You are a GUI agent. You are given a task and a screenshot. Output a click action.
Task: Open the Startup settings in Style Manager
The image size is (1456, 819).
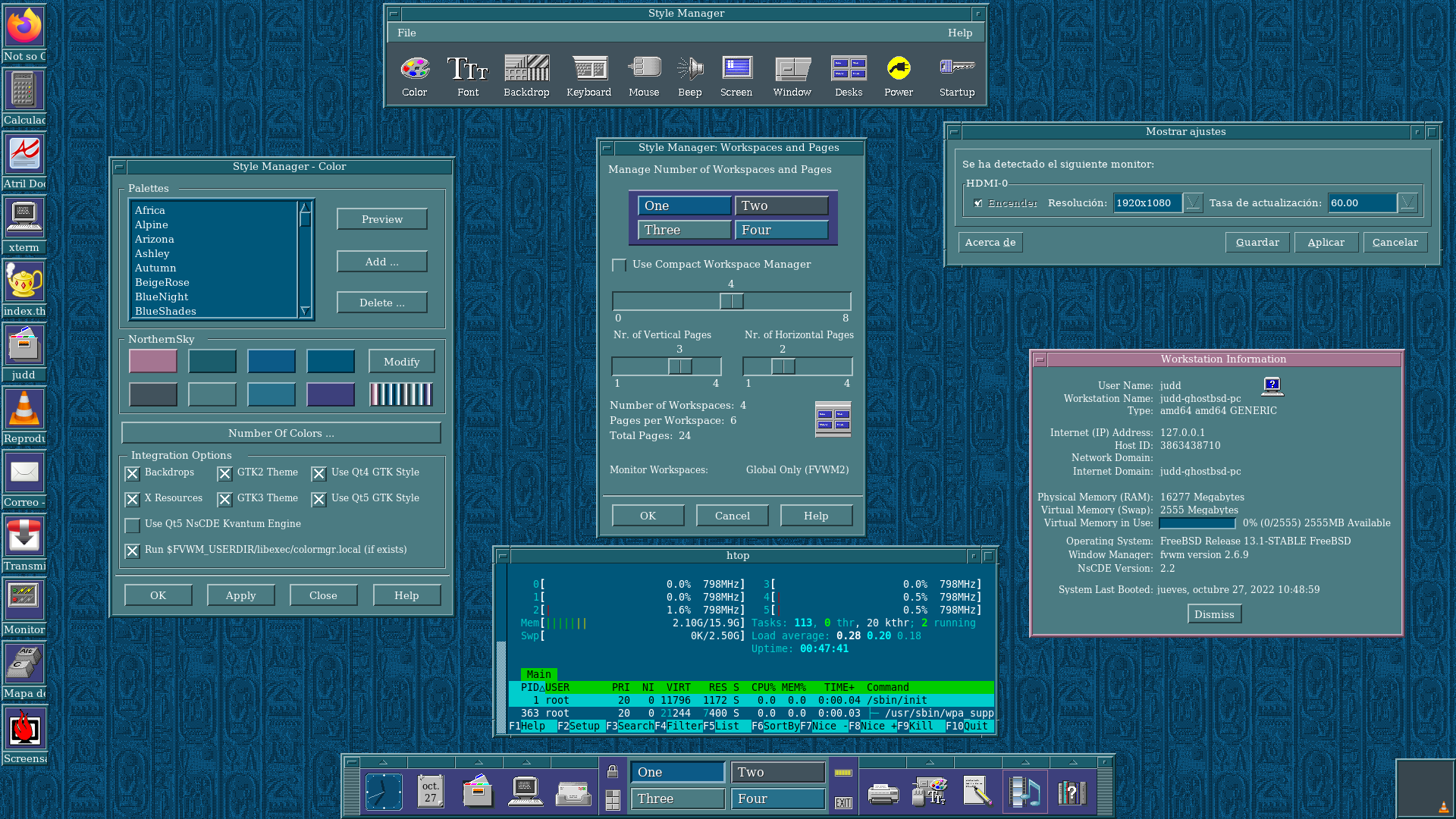tap(957, 76)
